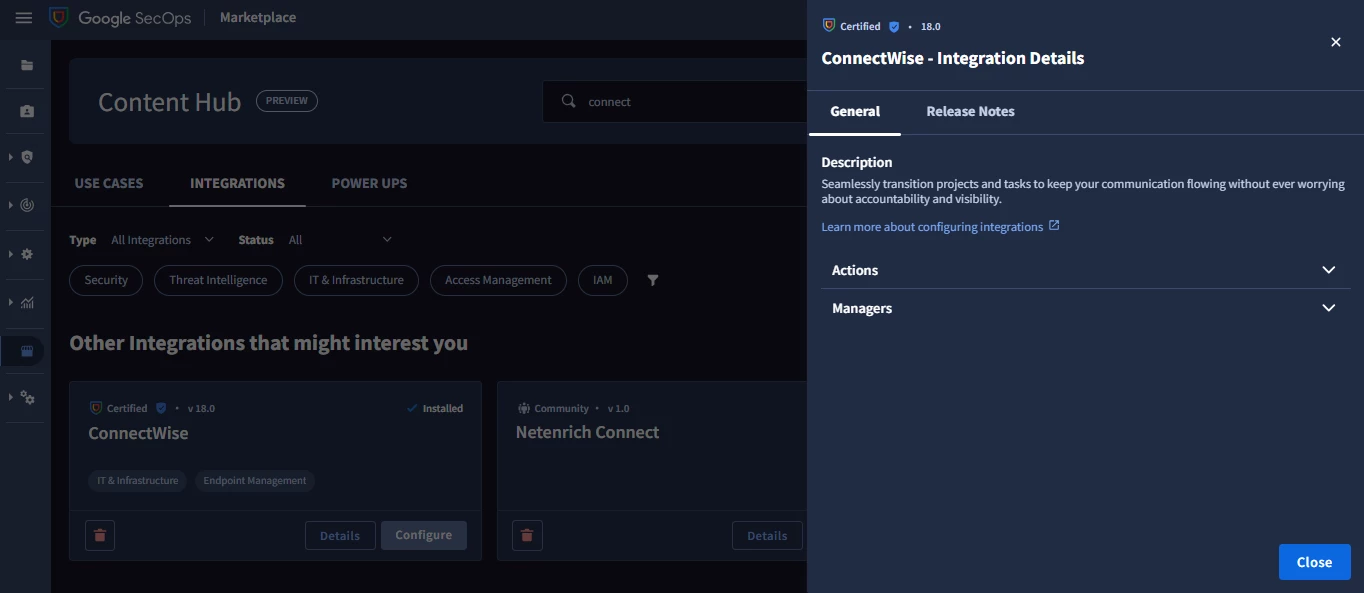Open the hamburger navigation menu
The image size is (1364, 593).
[x=24, y=18]
